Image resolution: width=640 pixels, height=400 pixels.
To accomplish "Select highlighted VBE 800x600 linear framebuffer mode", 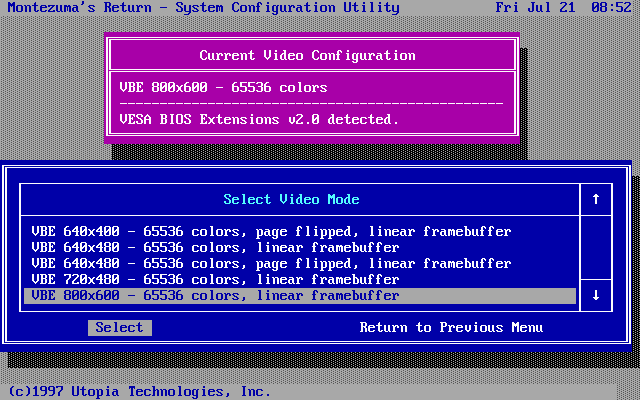I will point(300,296).
